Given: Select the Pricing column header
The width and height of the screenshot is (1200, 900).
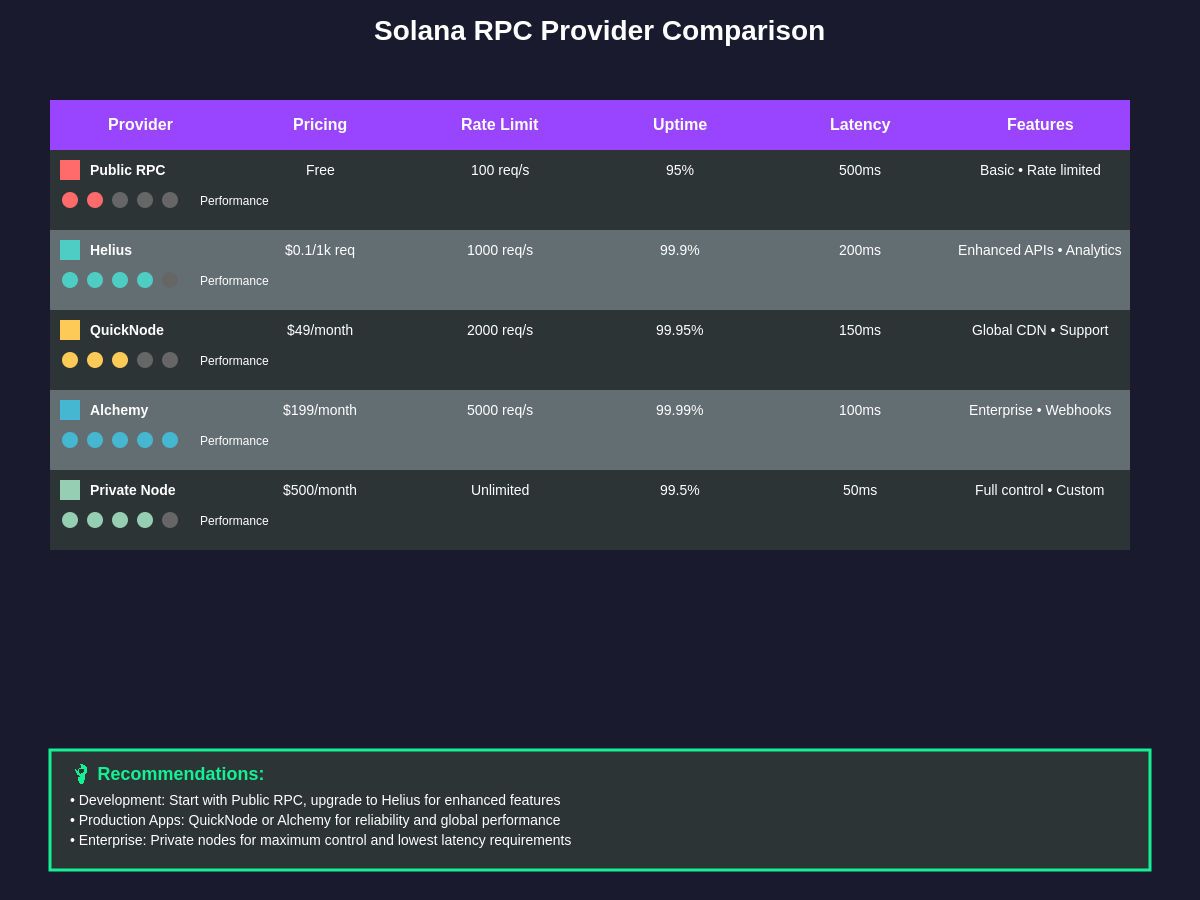Looking at the screenshot, I should coord(320,125).
